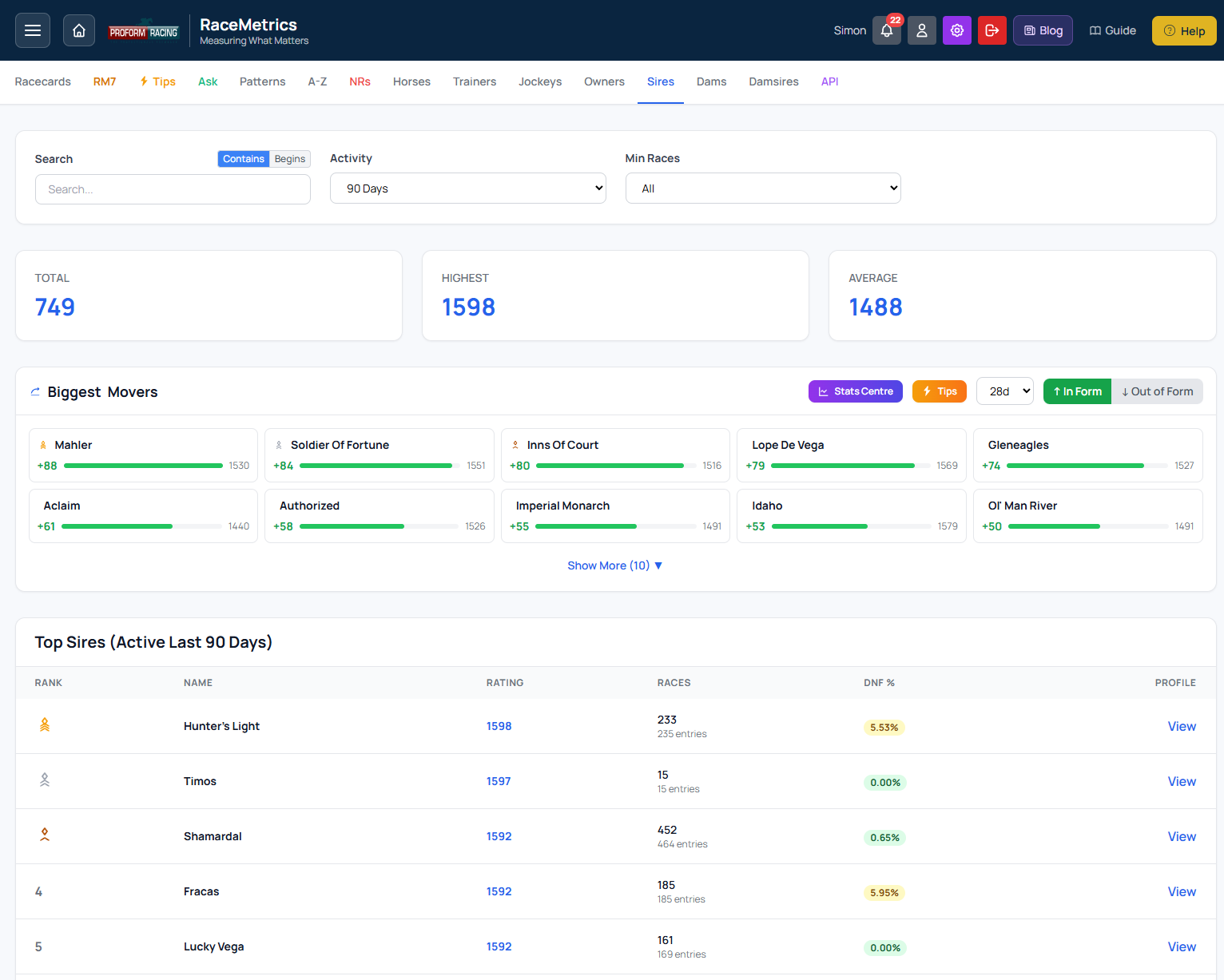The height and width of the screenshot is (980, 1224).
Task: Switch to Out of Form movers
Action: 1157,391
